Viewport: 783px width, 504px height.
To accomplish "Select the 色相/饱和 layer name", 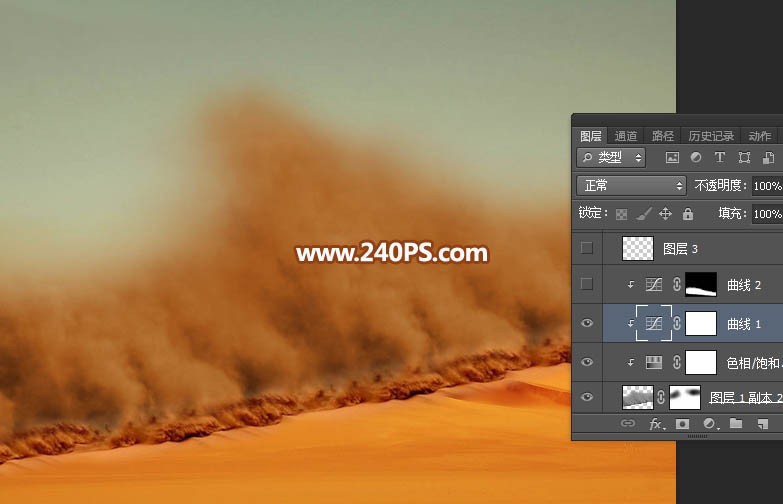I will (754, 363).
